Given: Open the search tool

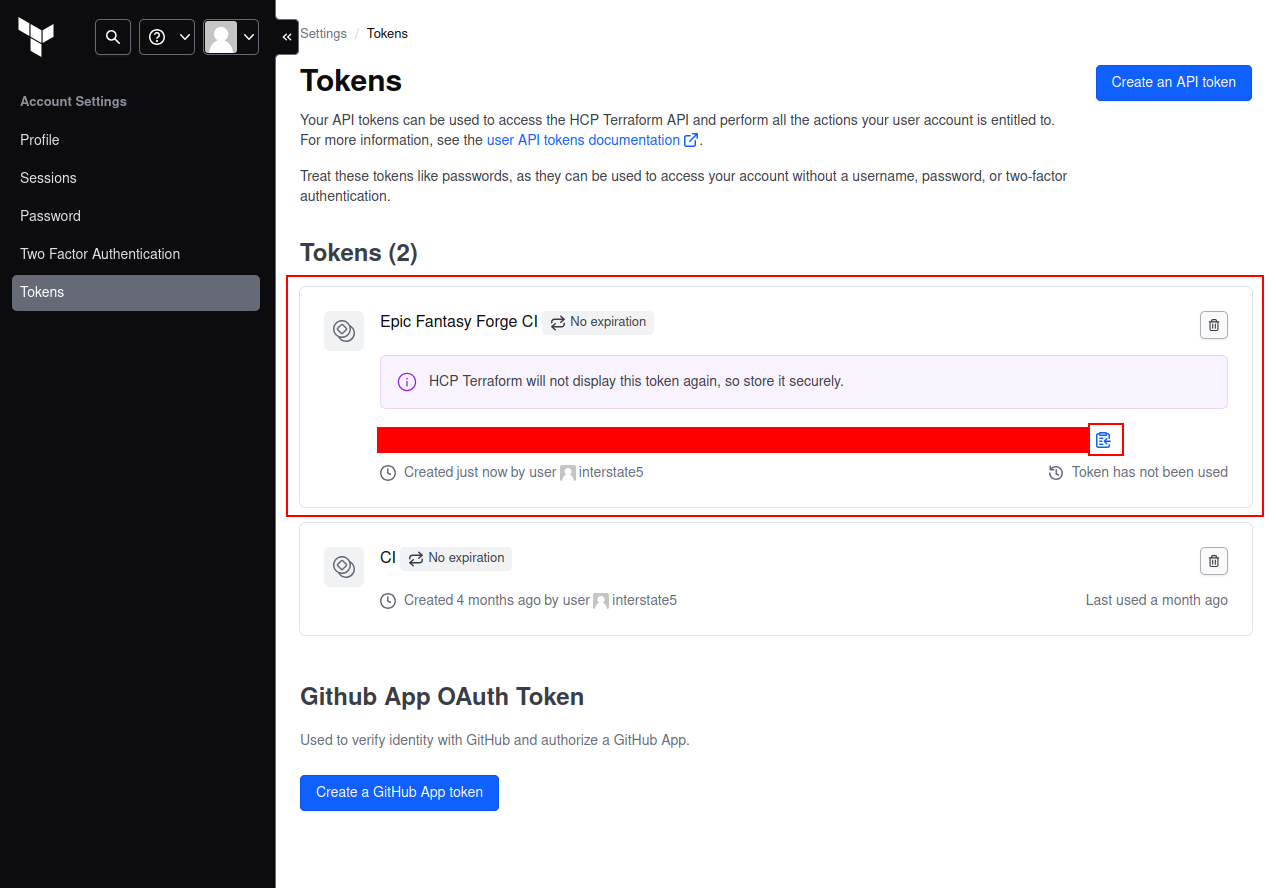Looking at the screenshot, I should [113, 37].
